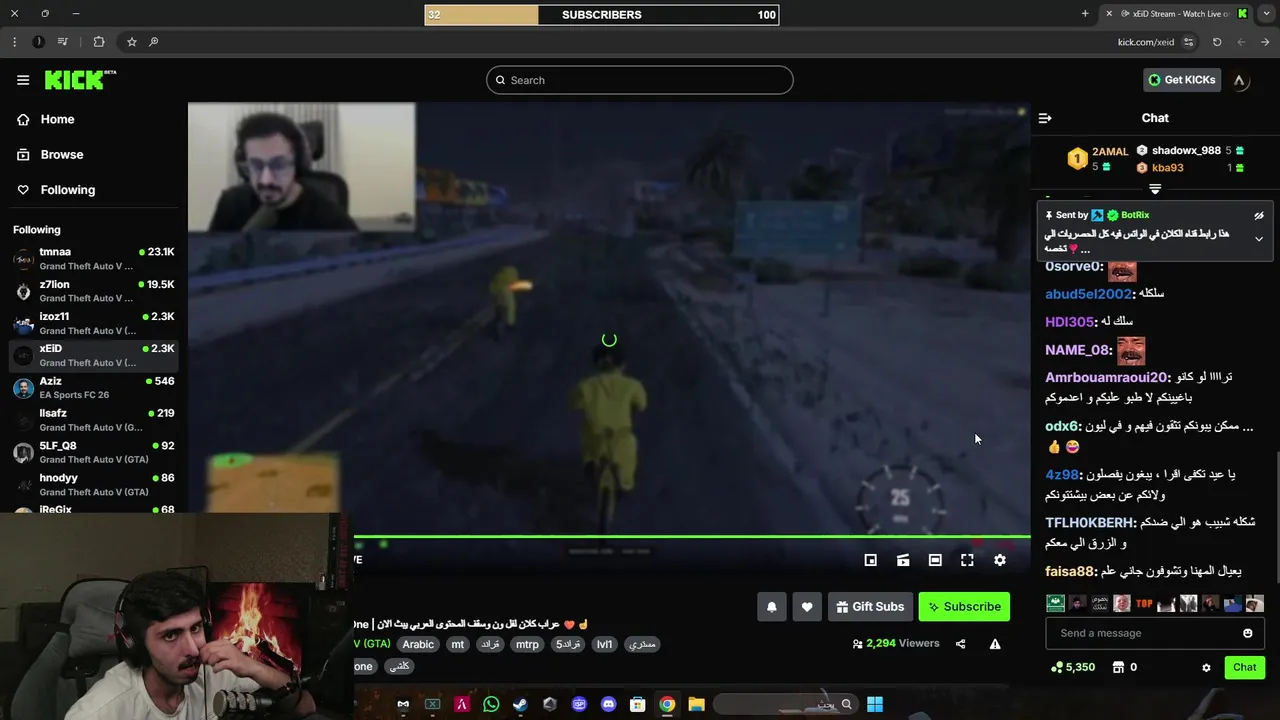Open a new browser tab
Image resolution: width=1280 pixels, height=720 pixels.
tap(1085, 14)
